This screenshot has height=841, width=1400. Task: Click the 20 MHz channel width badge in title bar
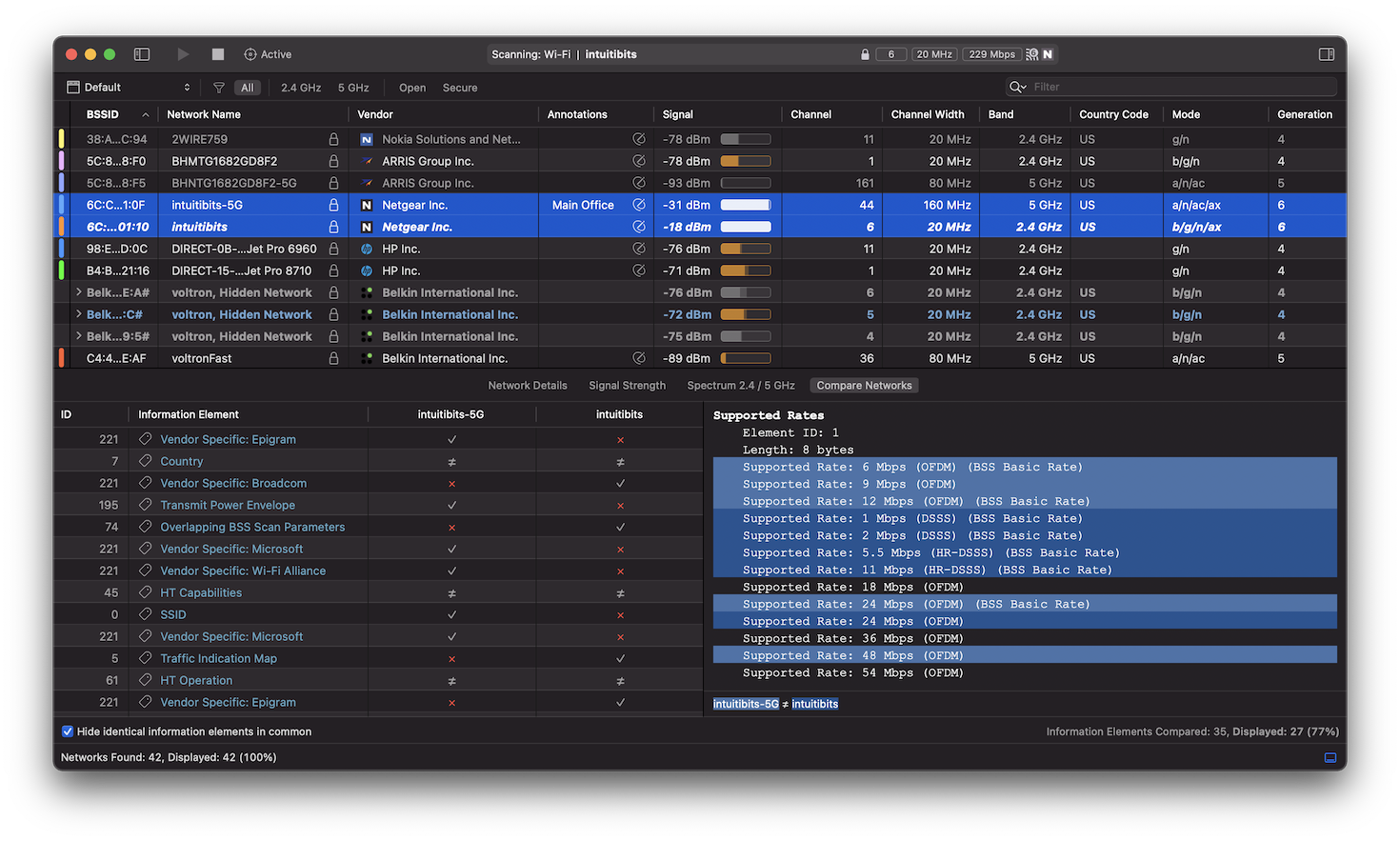(934, 54)
